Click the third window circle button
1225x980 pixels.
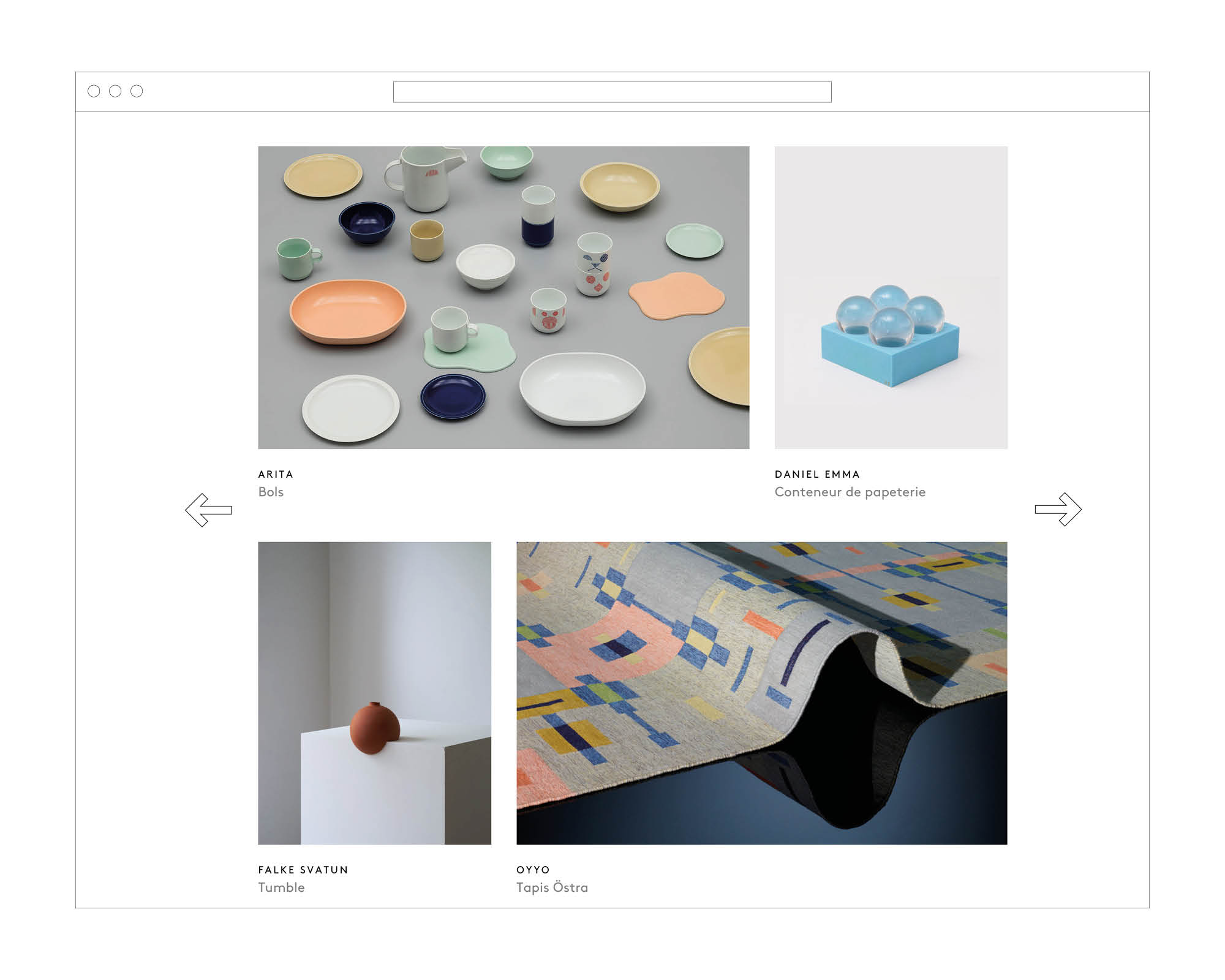137,91
